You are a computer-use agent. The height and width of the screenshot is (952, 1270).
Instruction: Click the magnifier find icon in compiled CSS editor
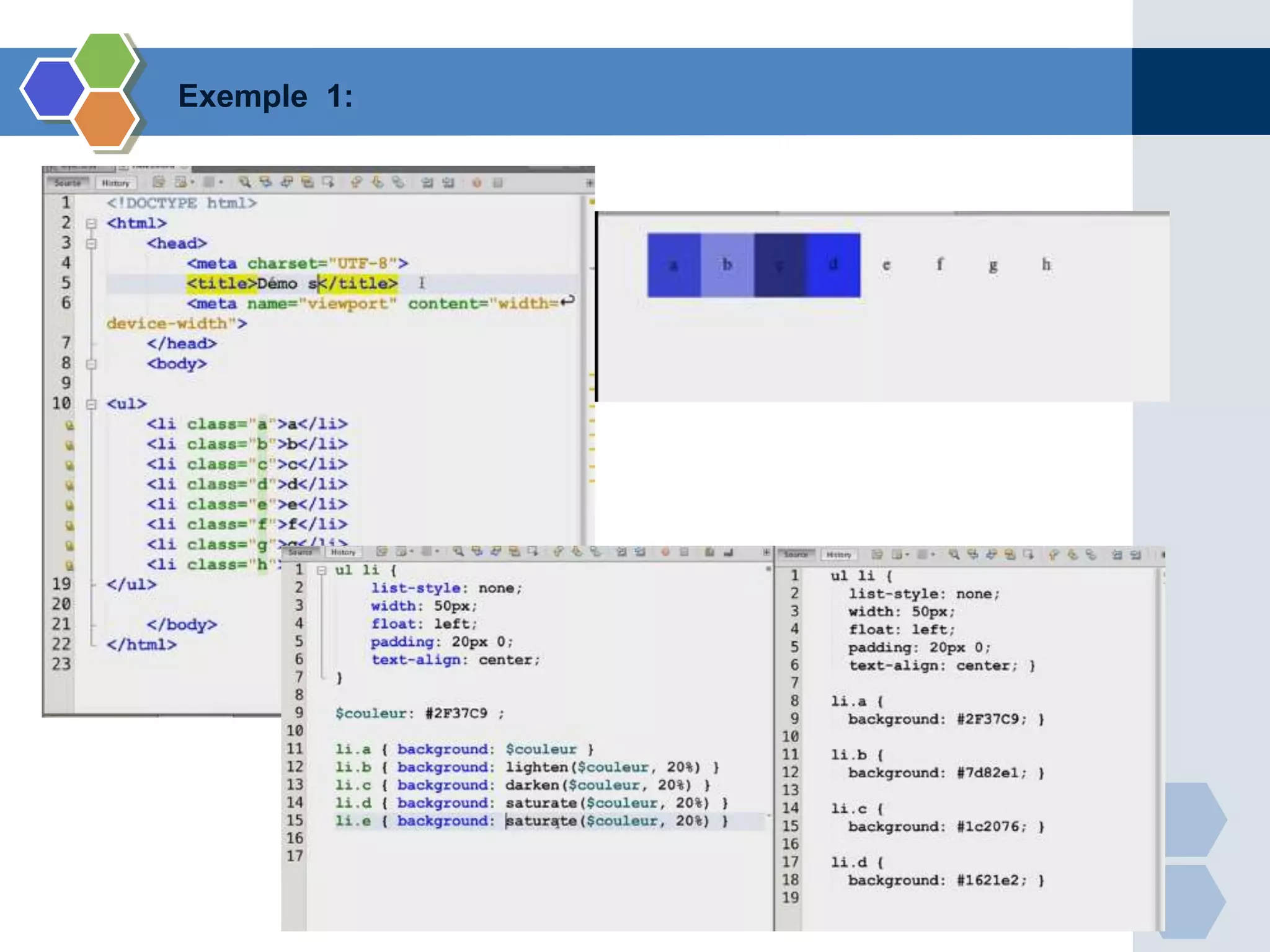click(x=954, y=554)
